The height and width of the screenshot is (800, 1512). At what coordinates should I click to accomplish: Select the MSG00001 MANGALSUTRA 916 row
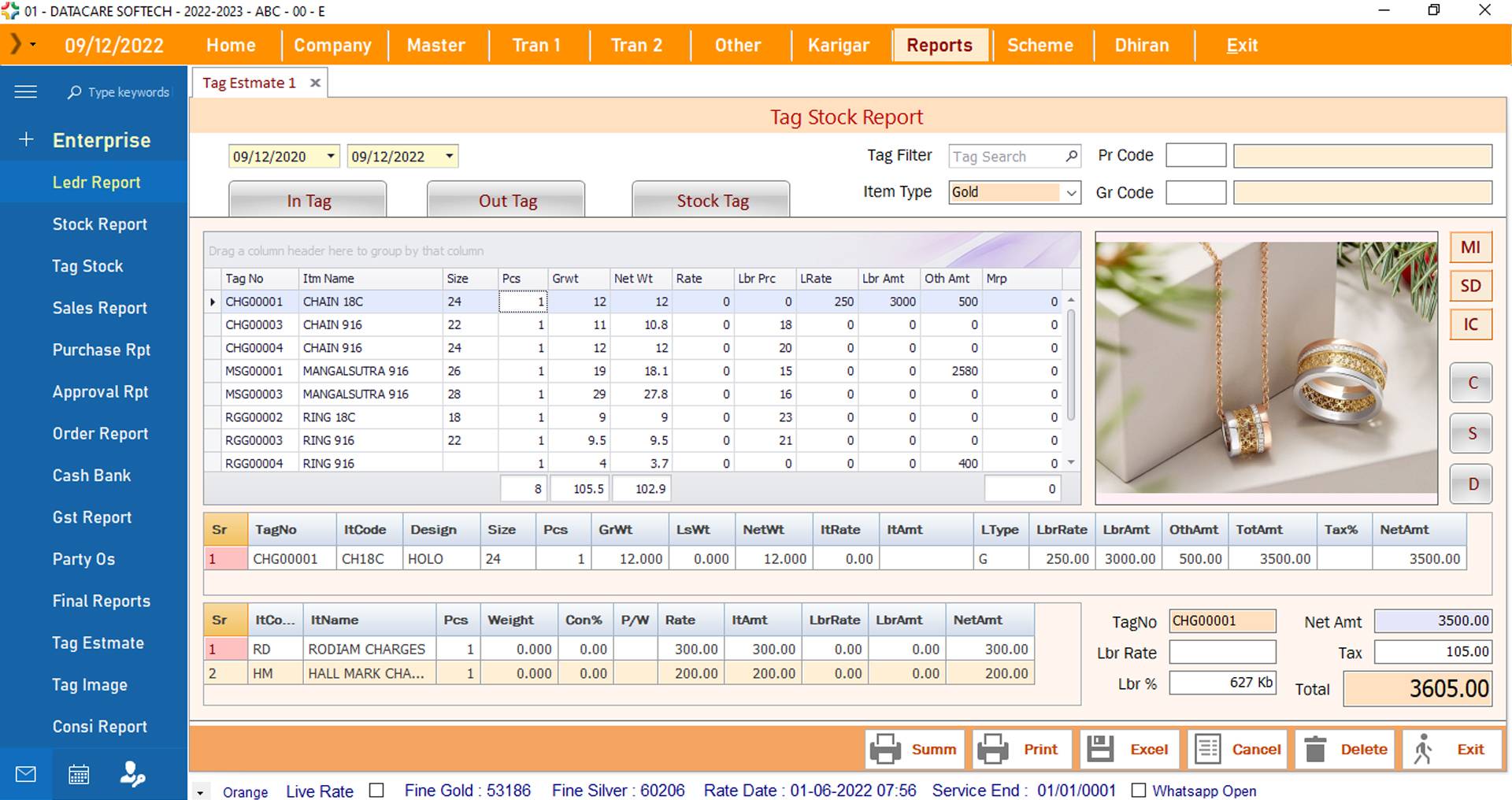[x=632, y=371]
